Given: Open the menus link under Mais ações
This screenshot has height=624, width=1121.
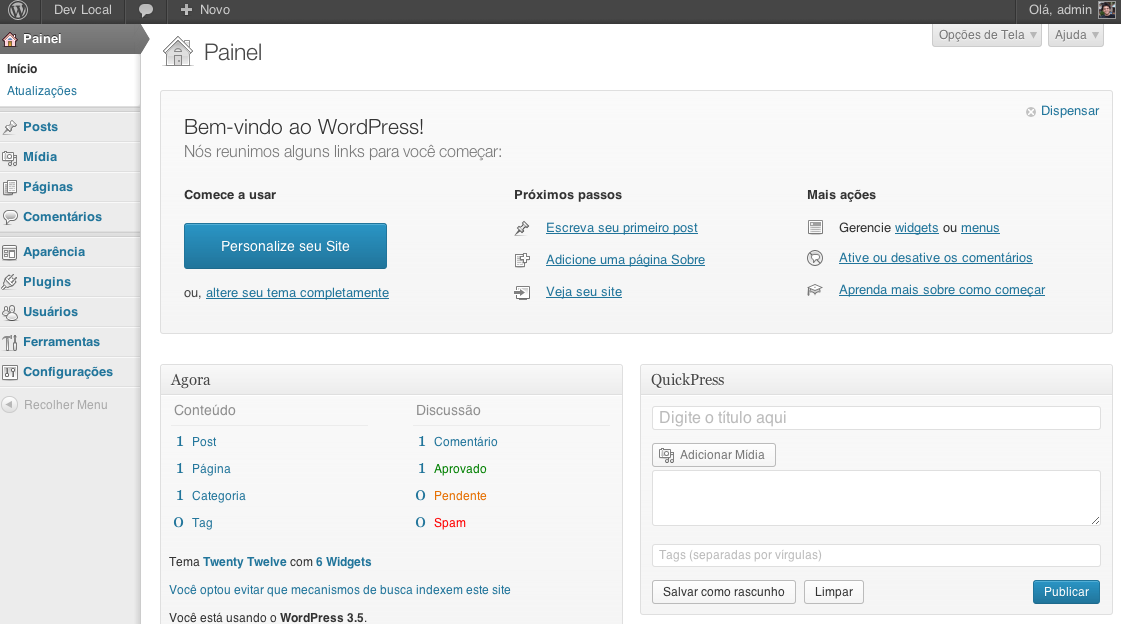Looking at the screenshot, I should [980, 227].
